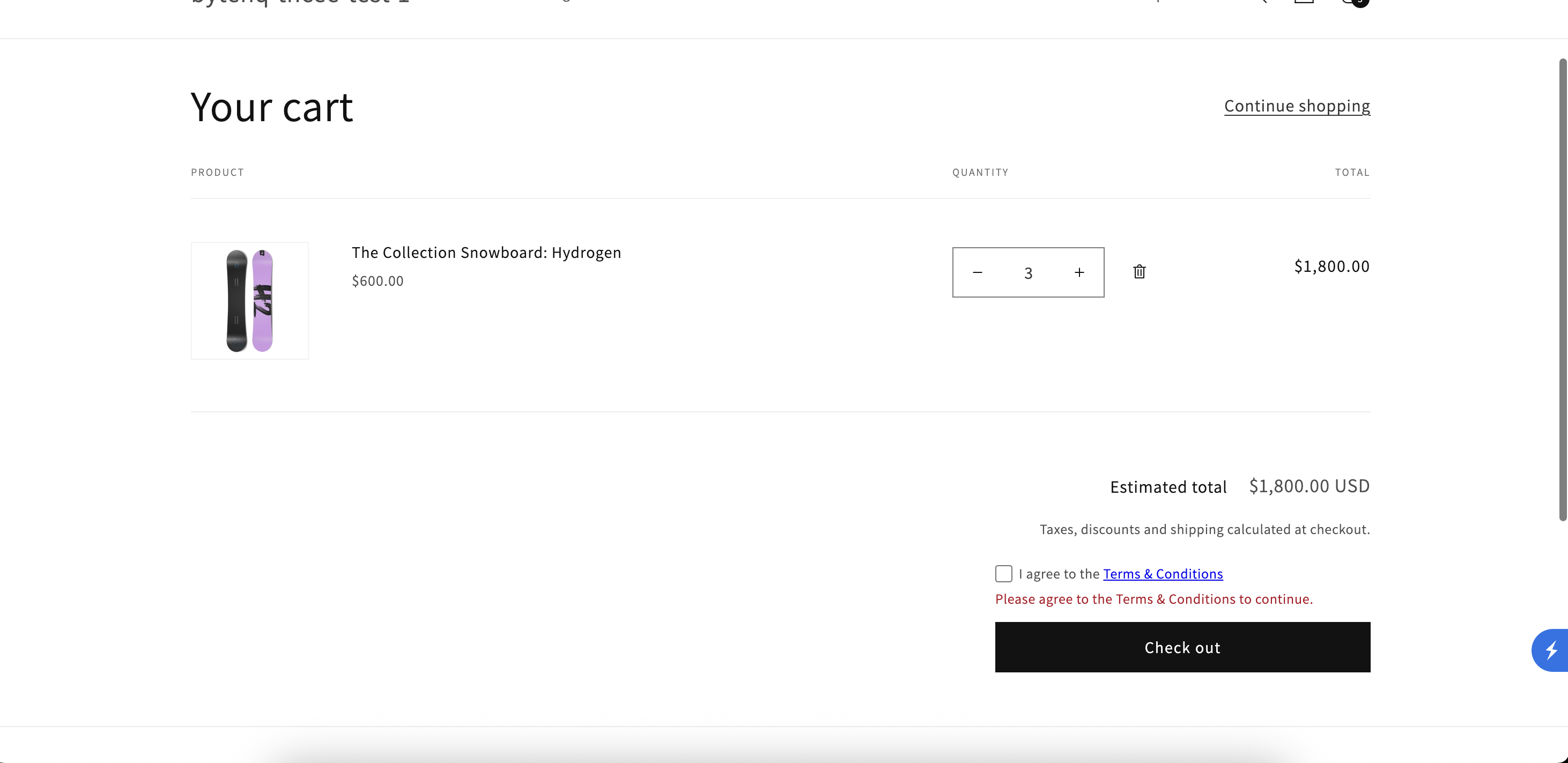
Task: Click the taxes and shipping note text
Action: [1204, 529]
